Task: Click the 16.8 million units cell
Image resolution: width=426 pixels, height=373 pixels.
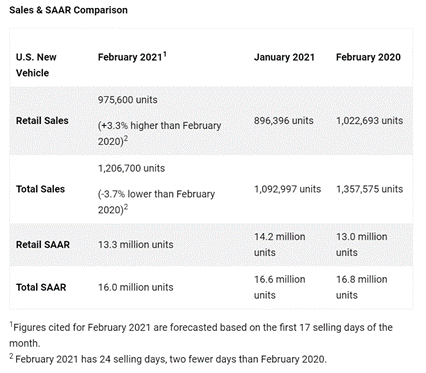Action: [x=362, y=287]
